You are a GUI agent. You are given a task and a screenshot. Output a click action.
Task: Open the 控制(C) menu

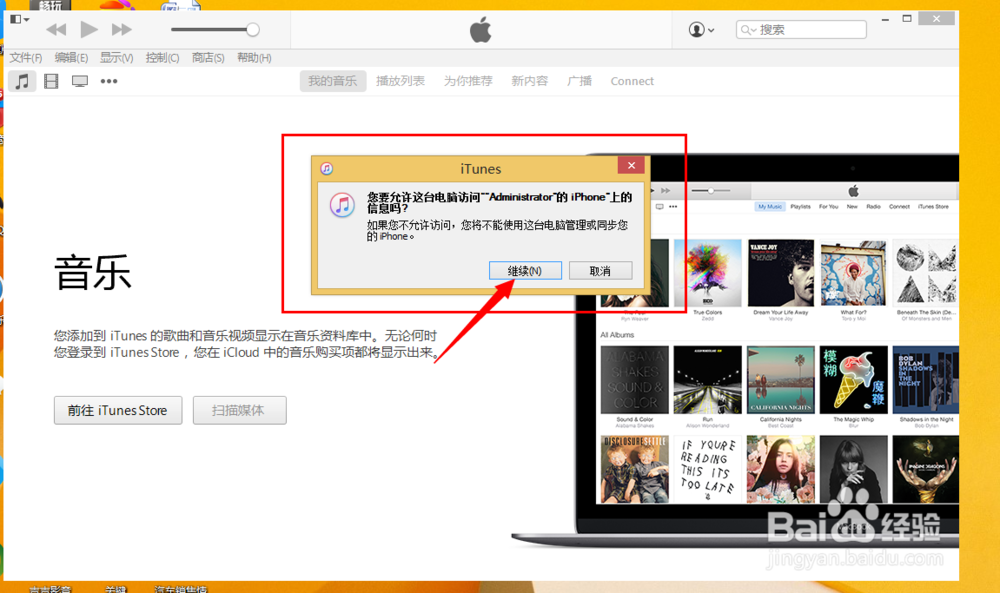162,58
